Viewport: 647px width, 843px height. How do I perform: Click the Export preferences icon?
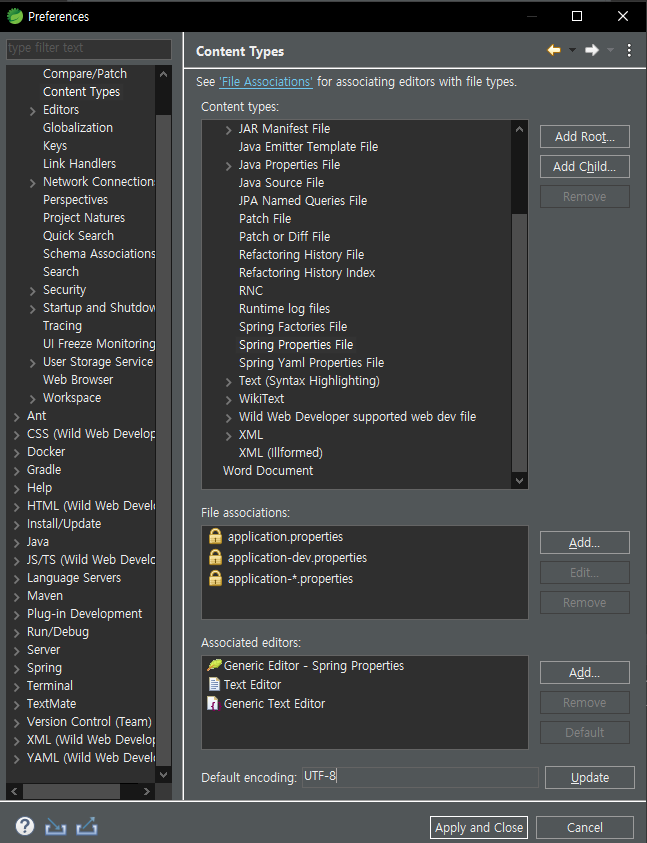[87, 826]
